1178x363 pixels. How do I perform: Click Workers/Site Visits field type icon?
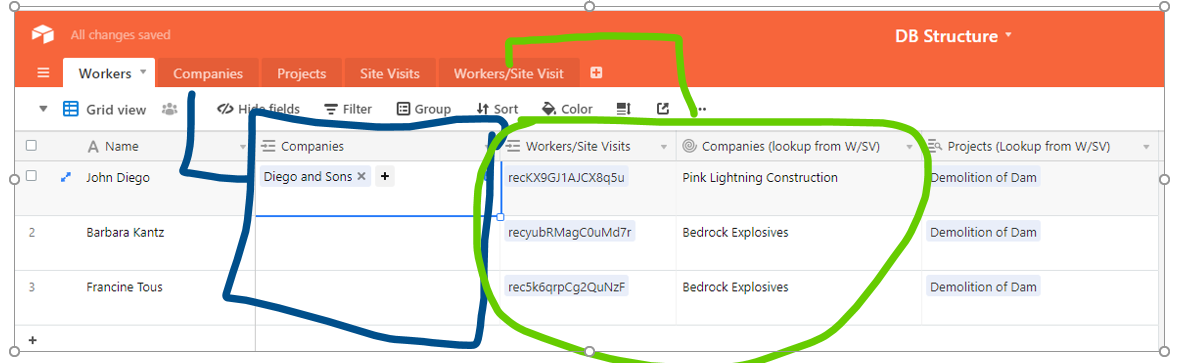[x=513, y=146]
